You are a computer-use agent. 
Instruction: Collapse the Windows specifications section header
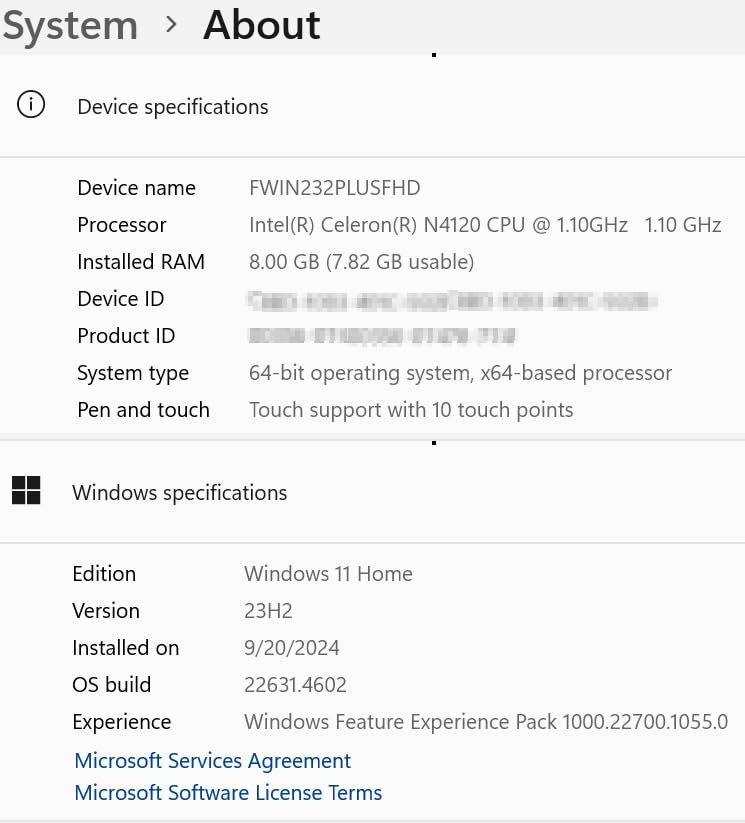[372, 492]
